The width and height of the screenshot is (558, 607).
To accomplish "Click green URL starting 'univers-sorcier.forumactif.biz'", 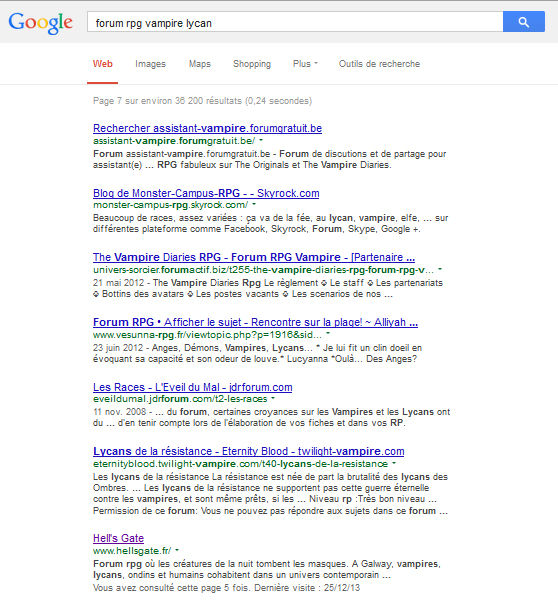I will click(x=263, y=270).
